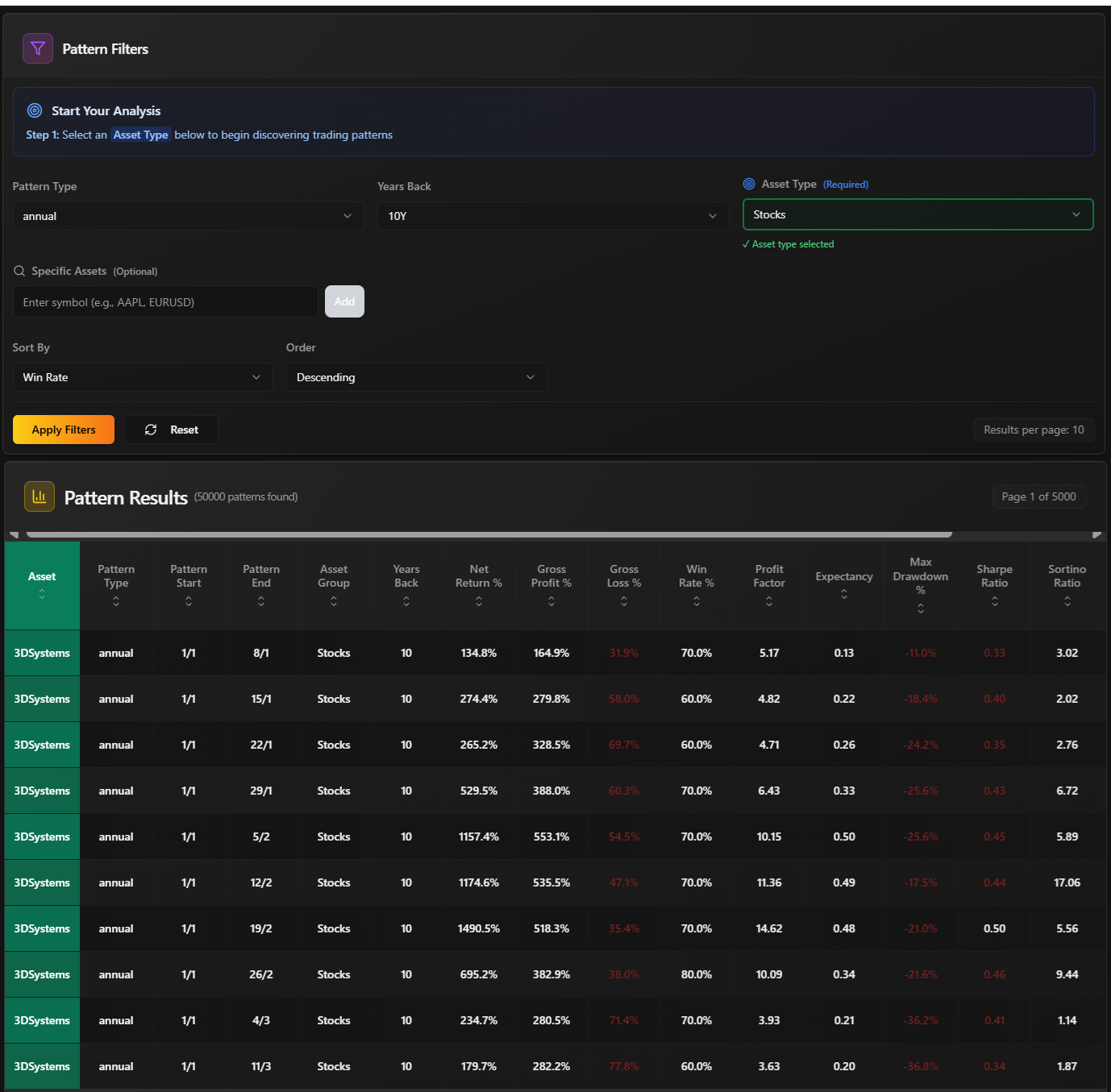
Task: Click the horizontal scrollbar thumb above the table
Action: pos(489,534)
